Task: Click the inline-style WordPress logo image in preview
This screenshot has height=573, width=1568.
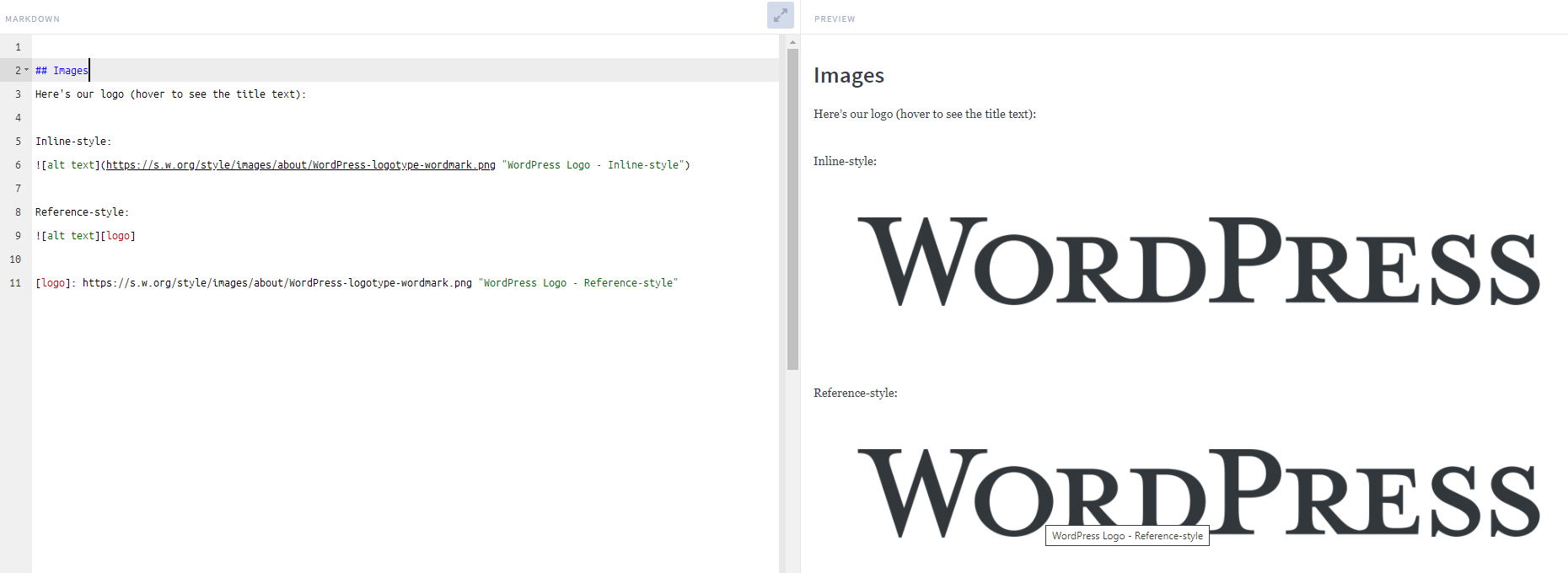Action: click(1199, 261)
